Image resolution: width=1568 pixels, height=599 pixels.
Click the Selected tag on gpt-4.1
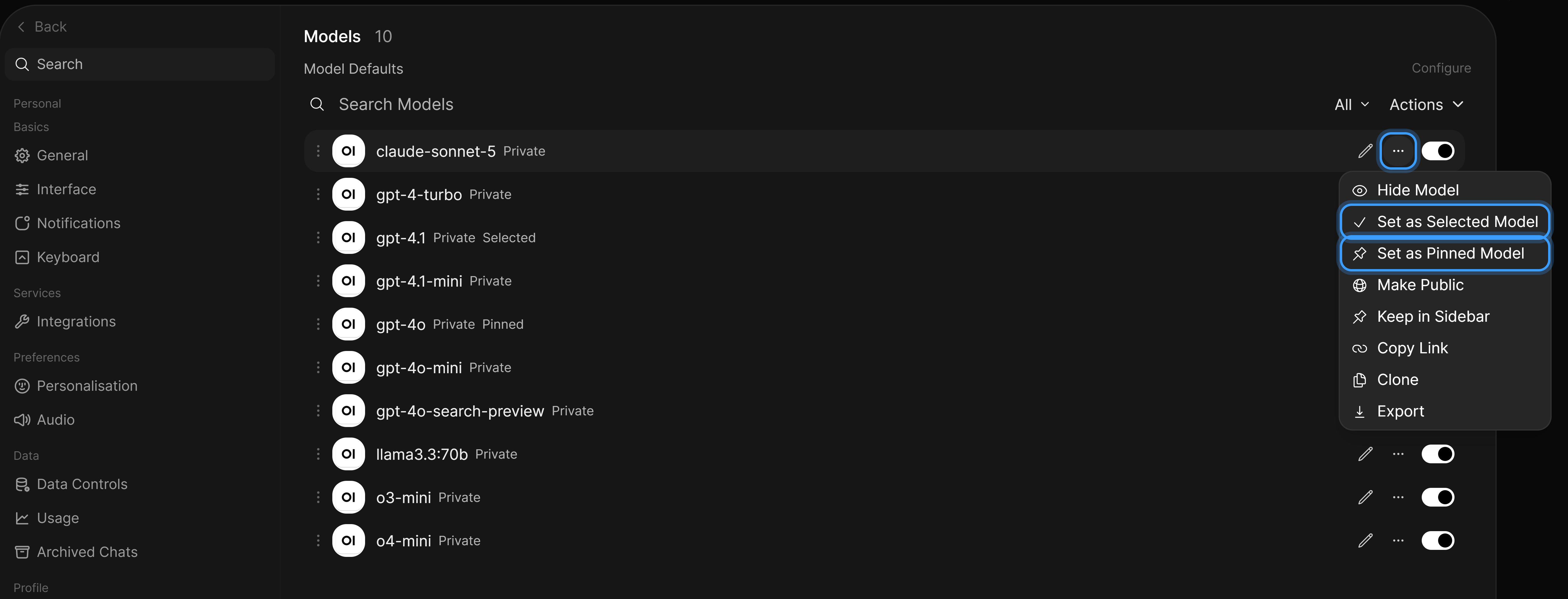tap(509, 238)
